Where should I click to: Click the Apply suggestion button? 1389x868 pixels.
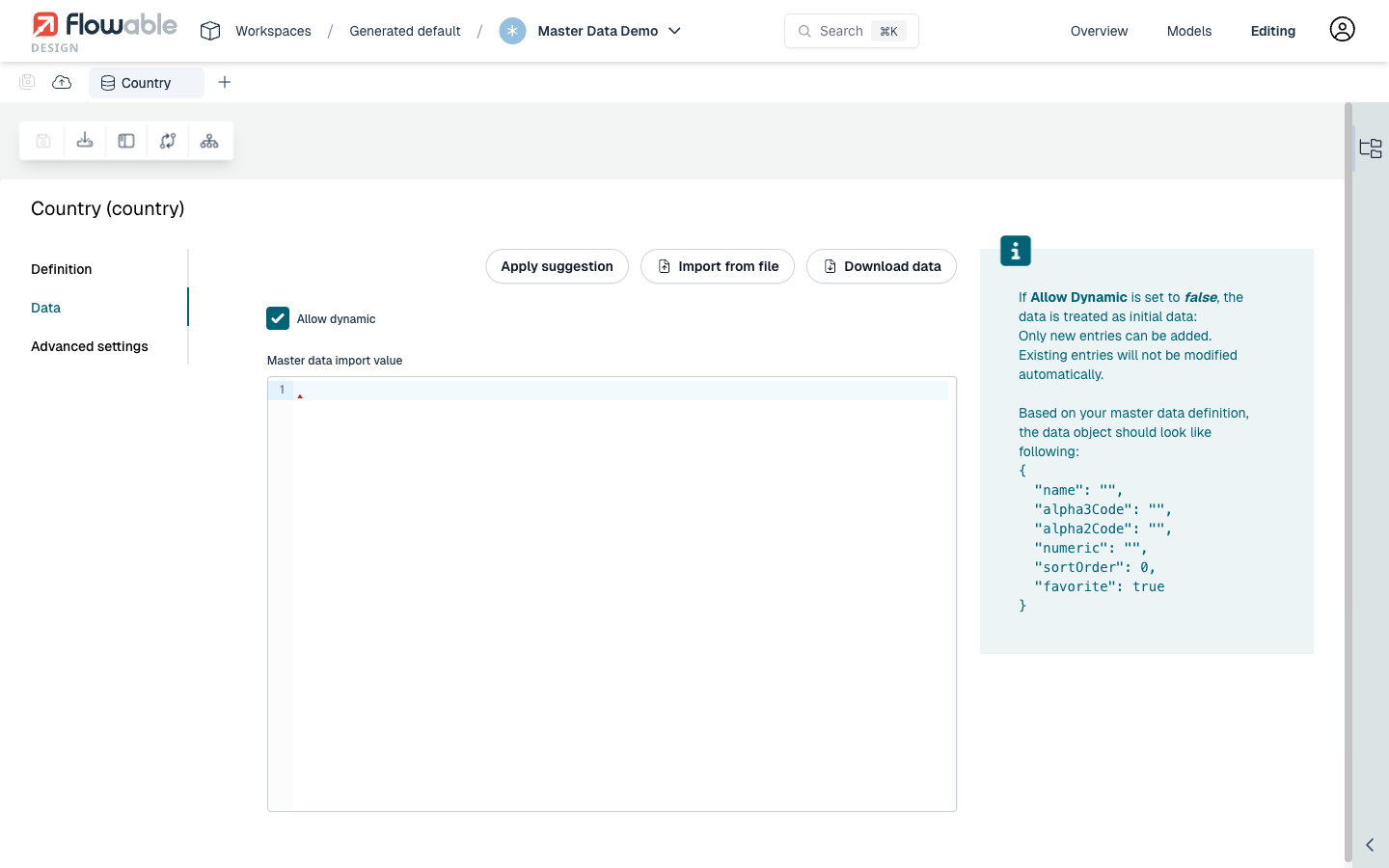click(557, 266)
